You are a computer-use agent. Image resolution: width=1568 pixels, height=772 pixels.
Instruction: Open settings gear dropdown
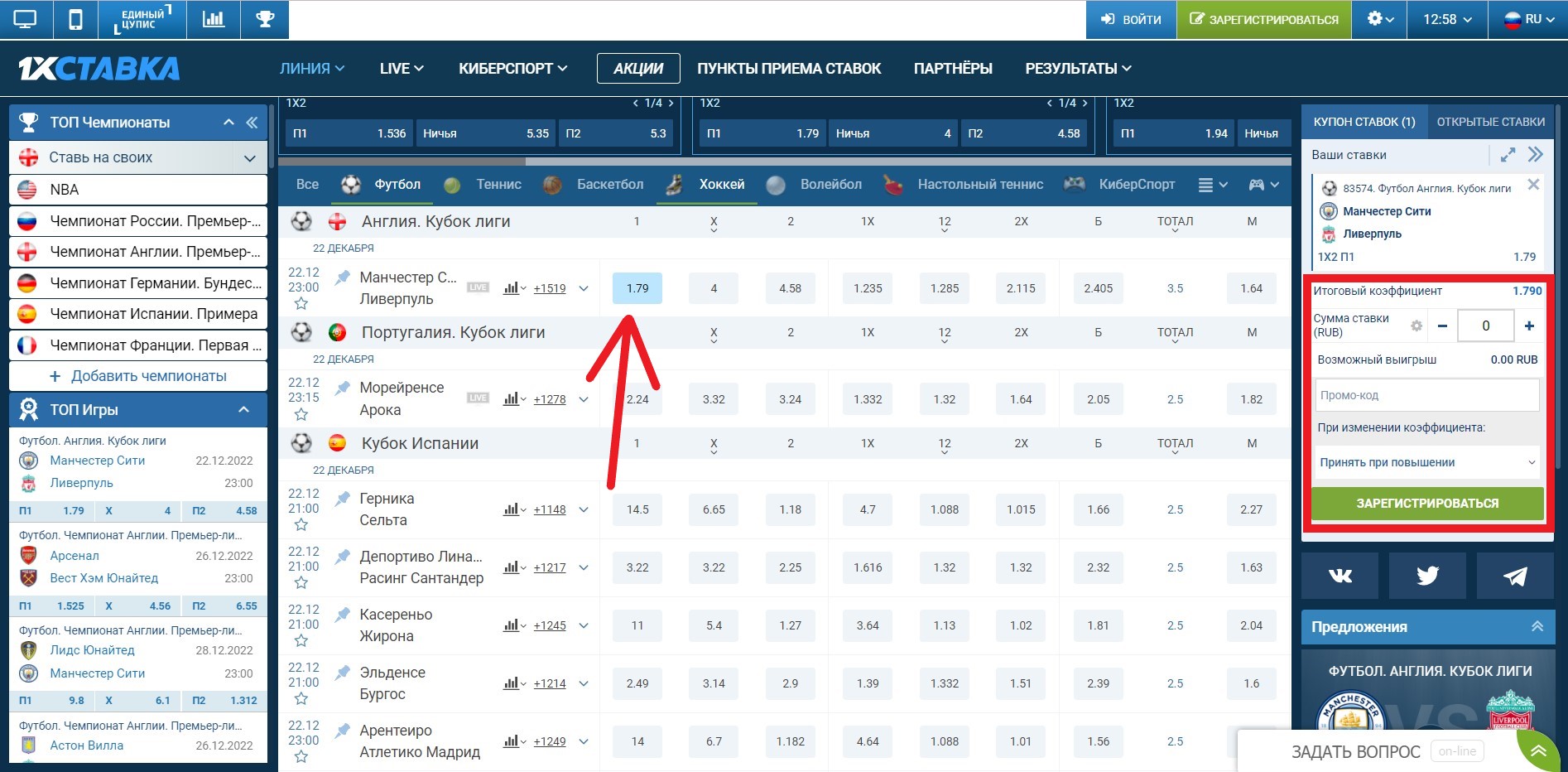click(x=1379, y=19)
